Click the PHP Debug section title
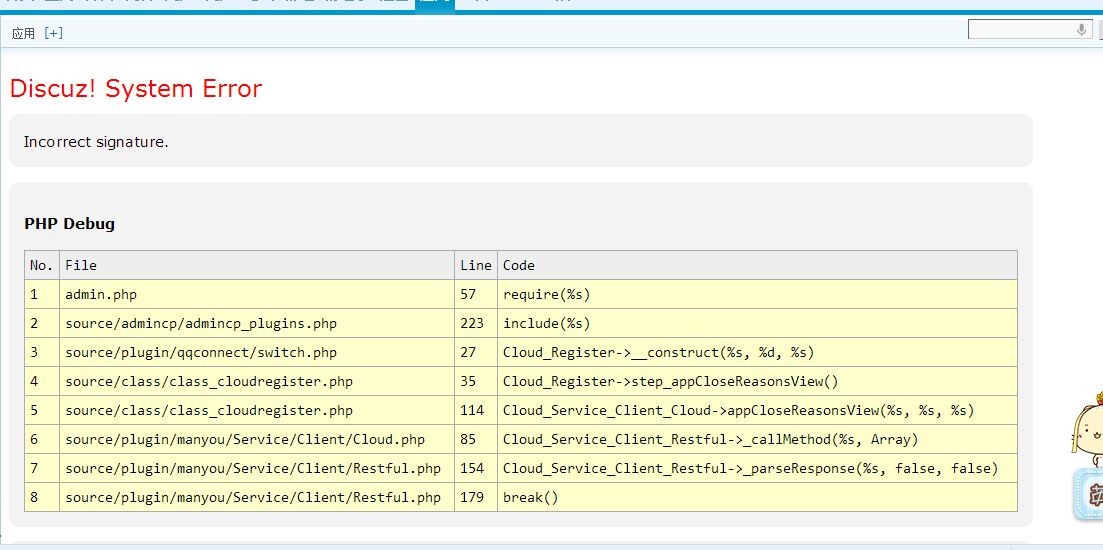 (69, 224)
